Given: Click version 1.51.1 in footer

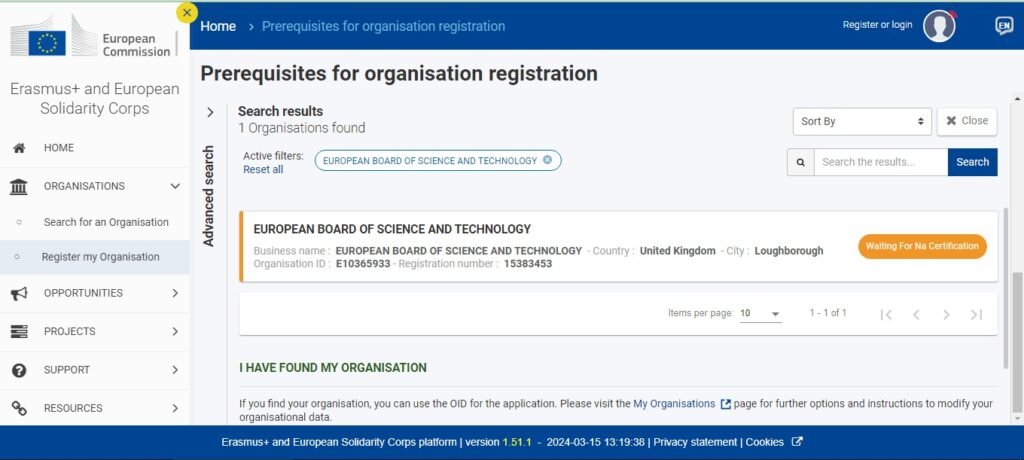Looking at the screenshot, I should click(x=516, y=442).
